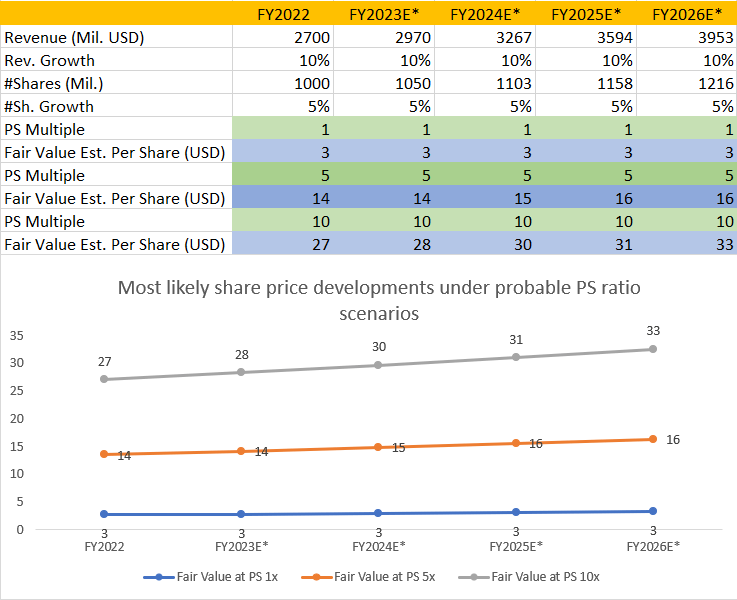This screenshot has width=737, height=600.
Task: Click the FY2022 column header
Action: click(283, 15)
